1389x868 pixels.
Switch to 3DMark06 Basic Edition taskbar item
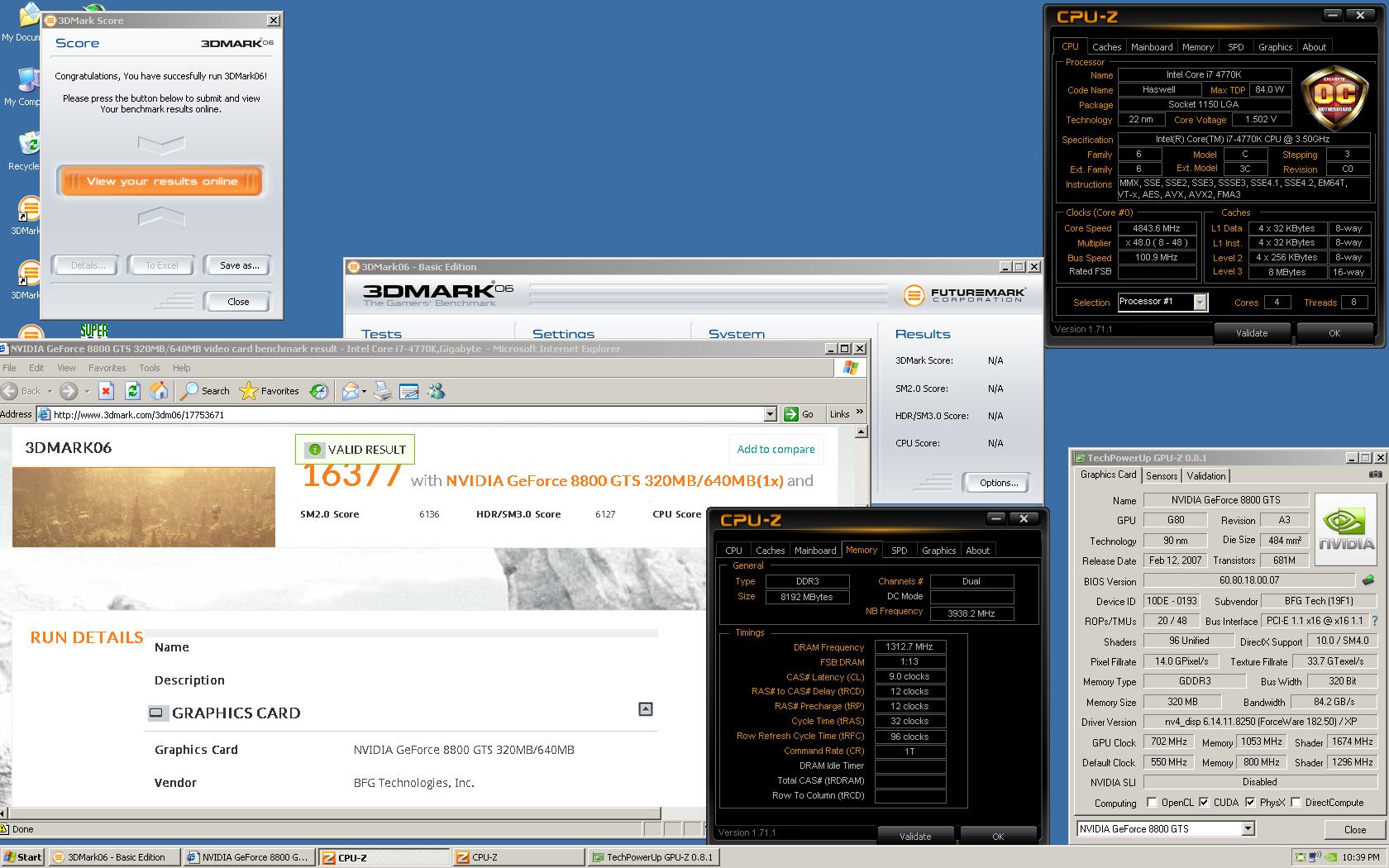tap(115, 857)
